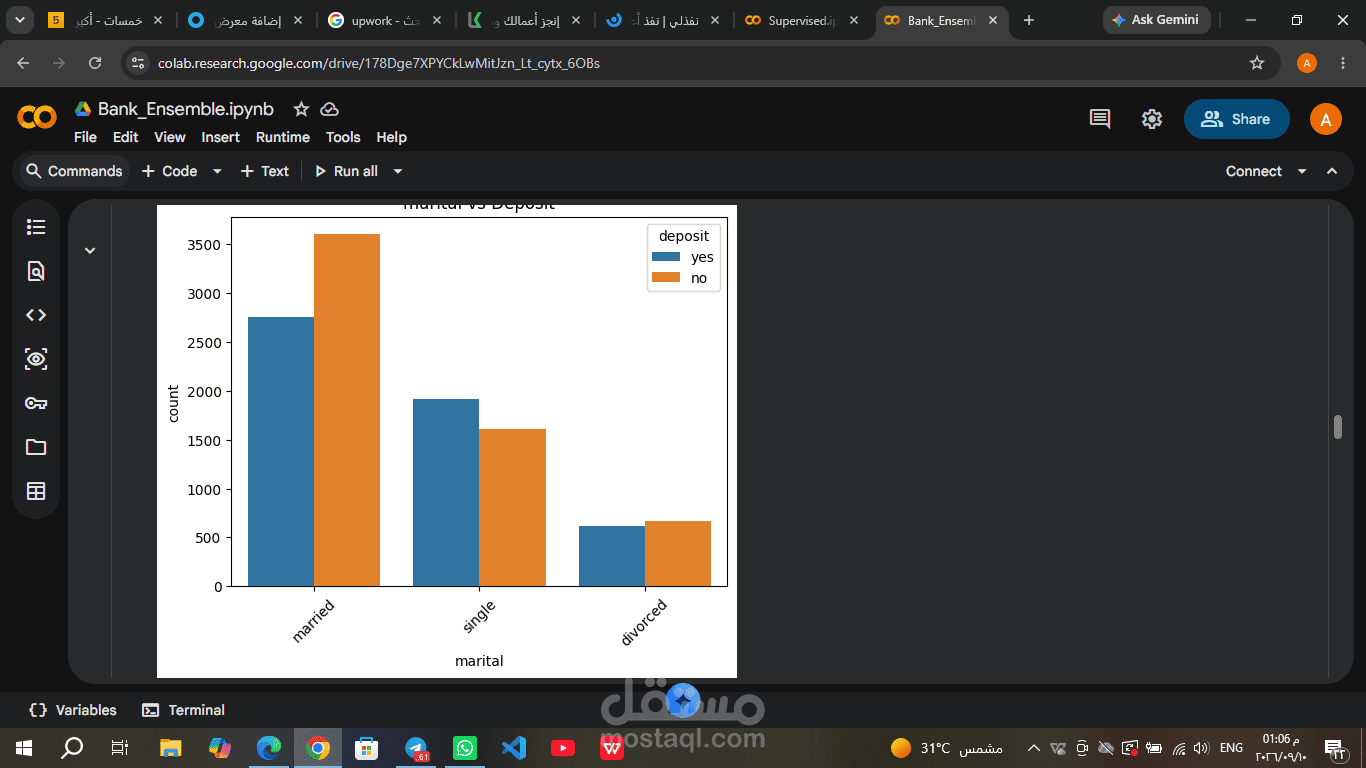This screenshot has width=1366, height=768.
Task: Click the browser address bar URL
Action: point(379,63)
